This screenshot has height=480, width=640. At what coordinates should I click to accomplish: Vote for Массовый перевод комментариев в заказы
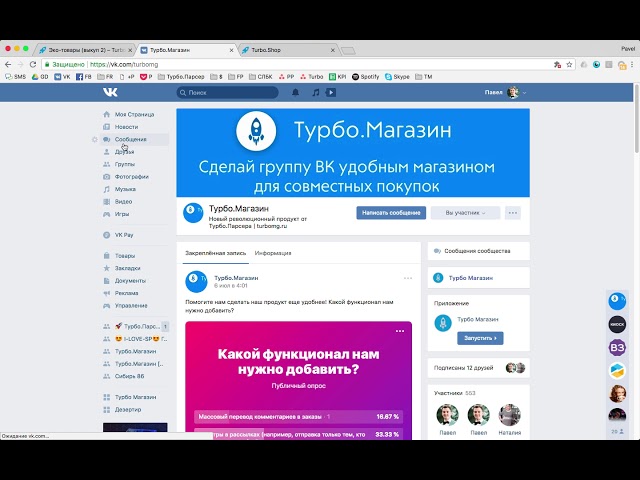298,417
